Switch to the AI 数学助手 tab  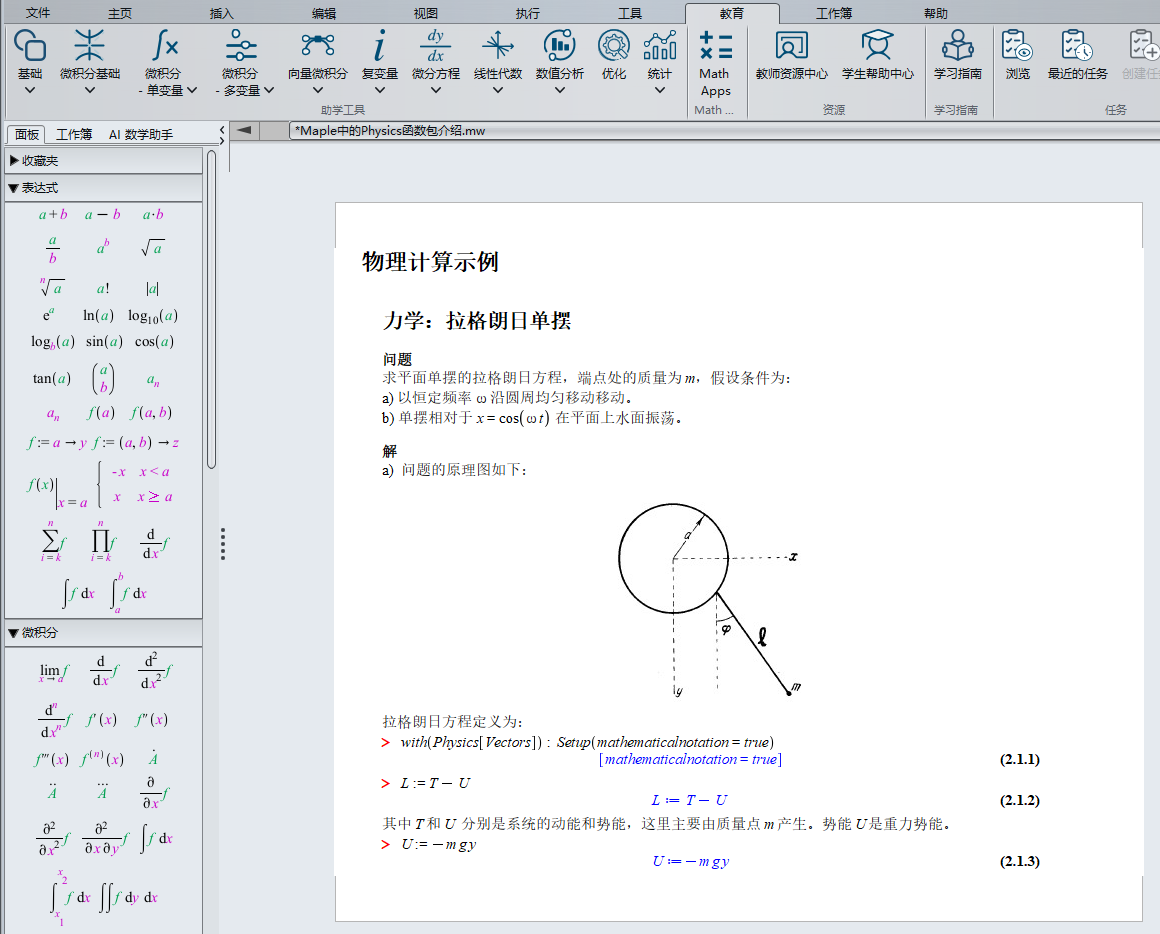point(141,134)
